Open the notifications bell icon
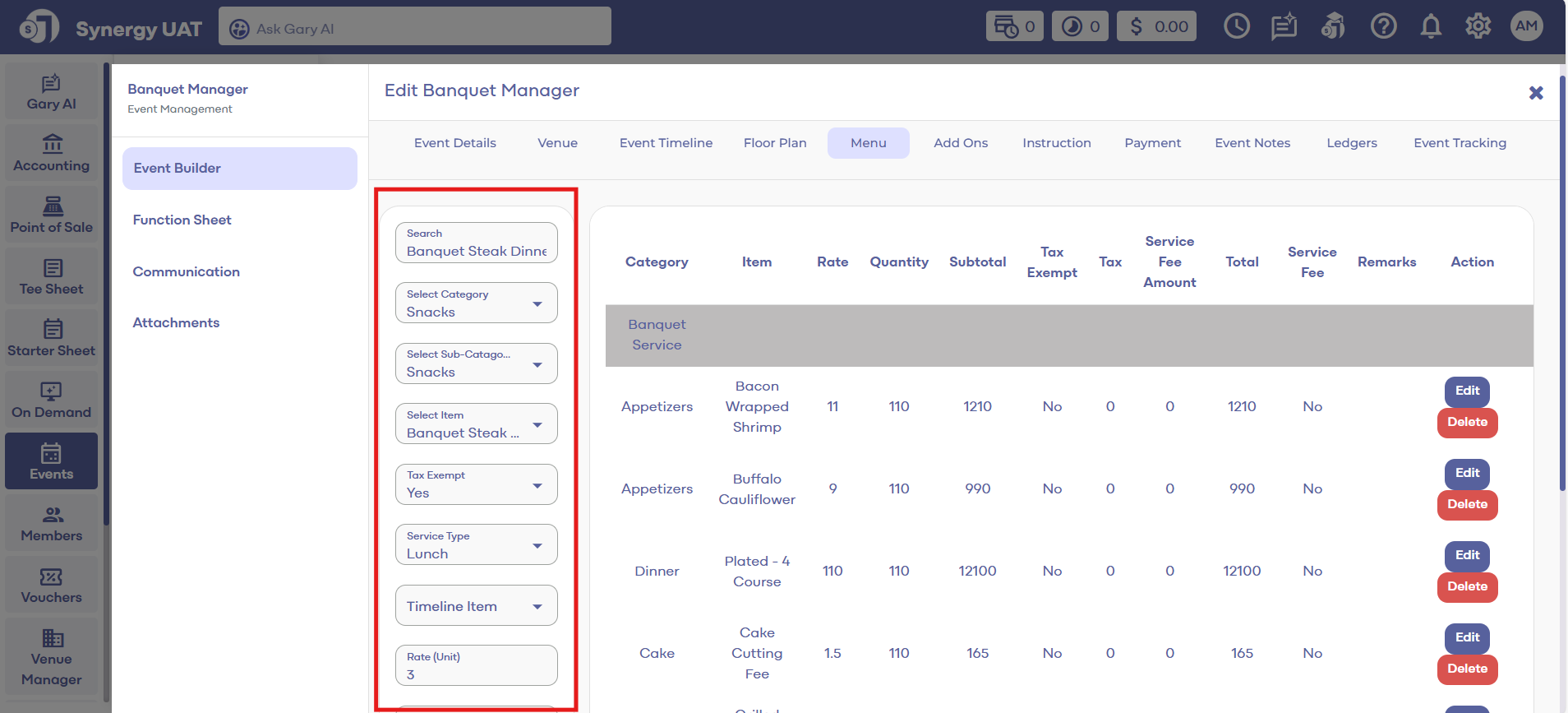 1431,27
